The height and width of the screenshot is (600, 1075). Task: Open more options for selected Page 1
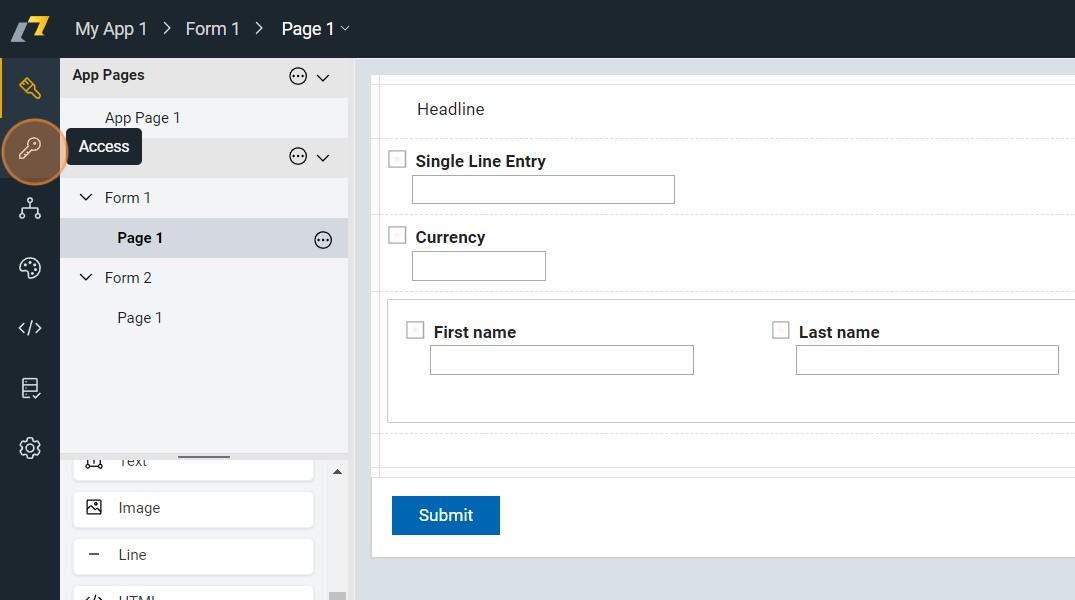pyautogui.click(x=323, y=239)
